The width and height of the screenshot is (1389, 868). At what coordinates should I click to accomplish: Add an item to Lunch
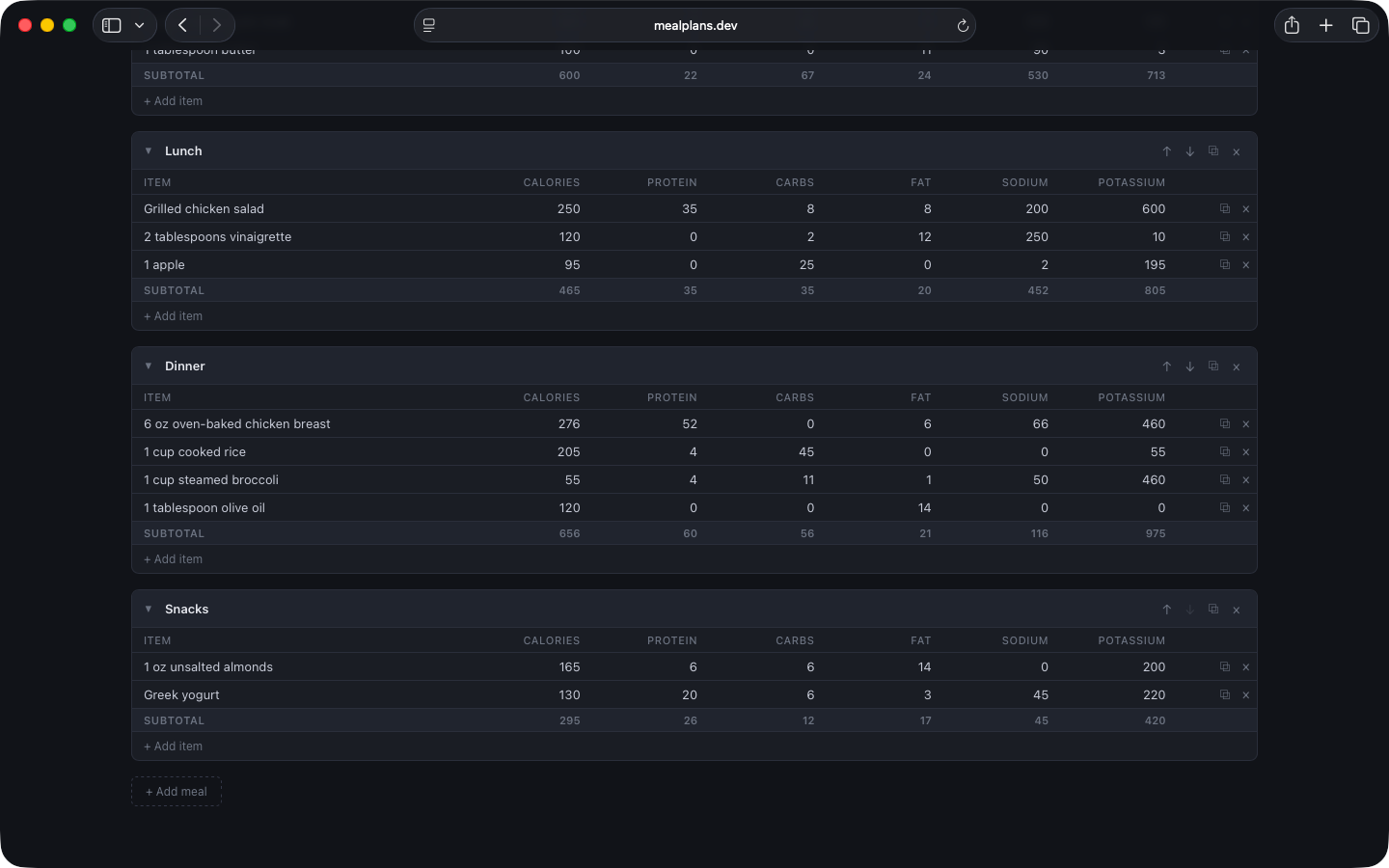coord(174,316)
